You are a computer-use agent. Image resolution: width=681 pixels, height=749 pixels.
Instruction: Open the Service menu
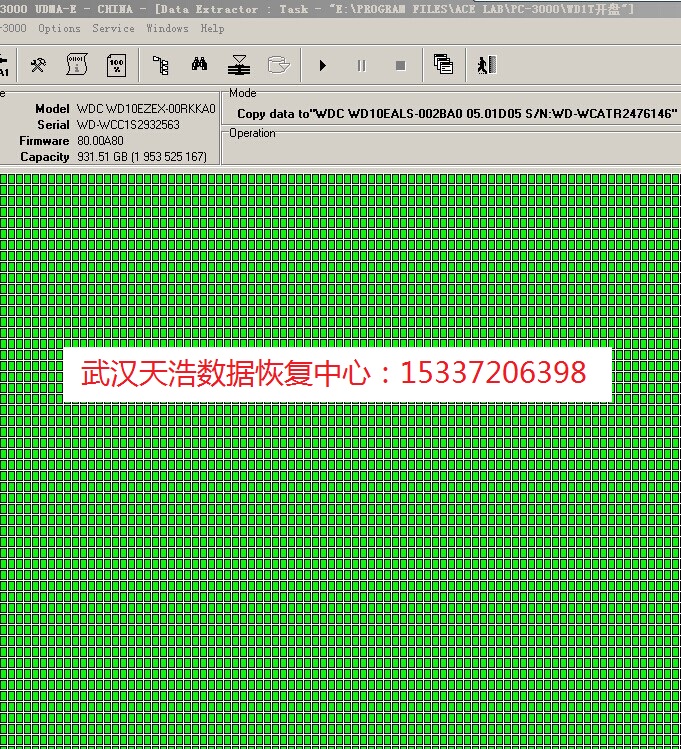pyautogui.click(x=113, y=28)
